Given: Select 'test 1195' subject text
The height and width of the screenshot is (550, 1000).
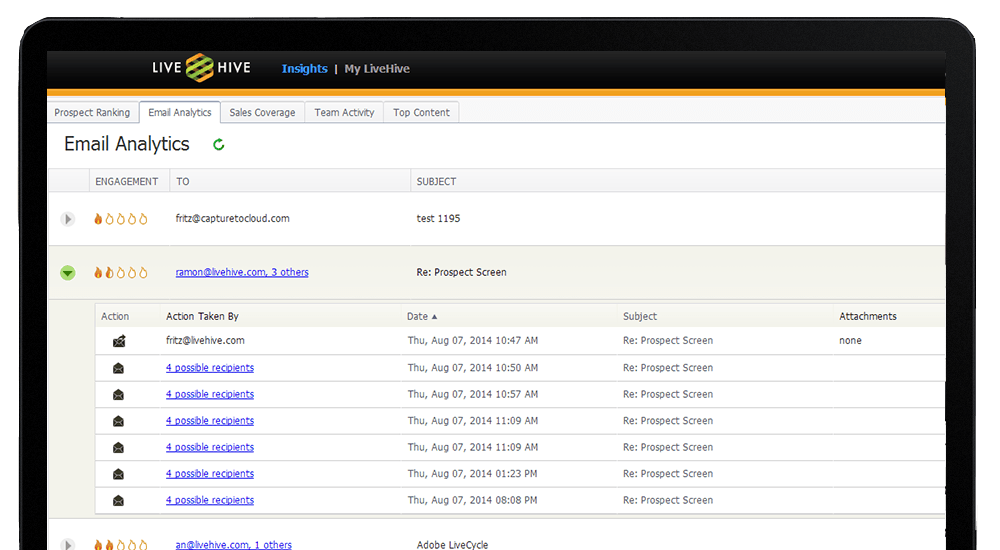Looking at the screenshot, I should [438, 218].
